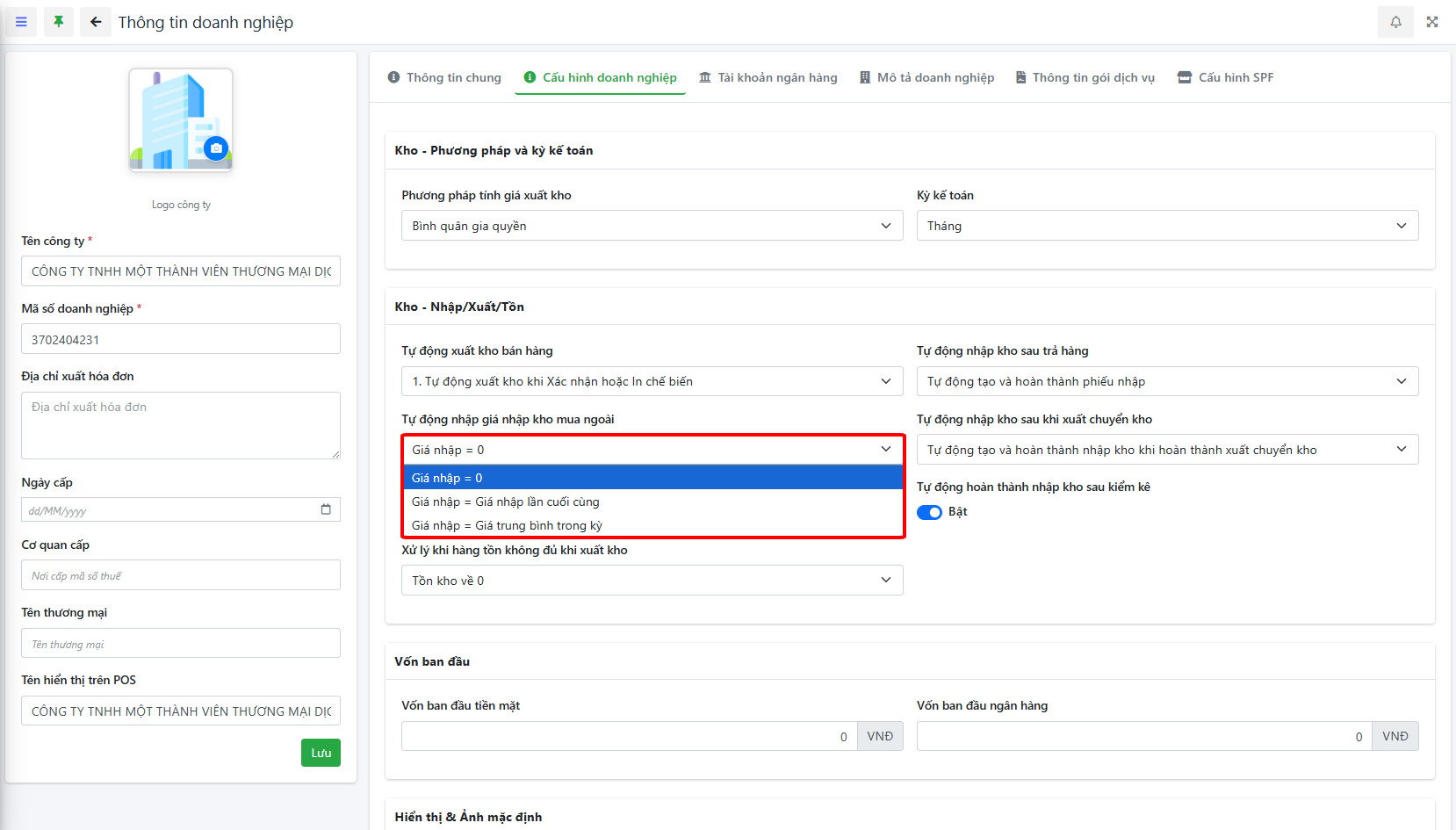Go to Thông tin gói dịch vụ tab
The width and height of the screenshot is (1456, 830).
click(1085, 77)
